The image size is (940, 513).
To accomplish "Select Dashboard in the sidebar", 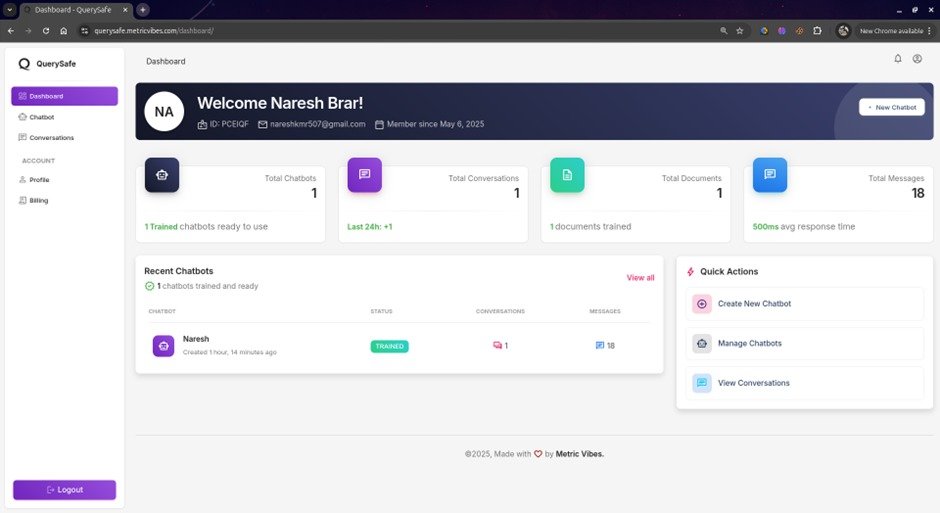I will 65,96.
